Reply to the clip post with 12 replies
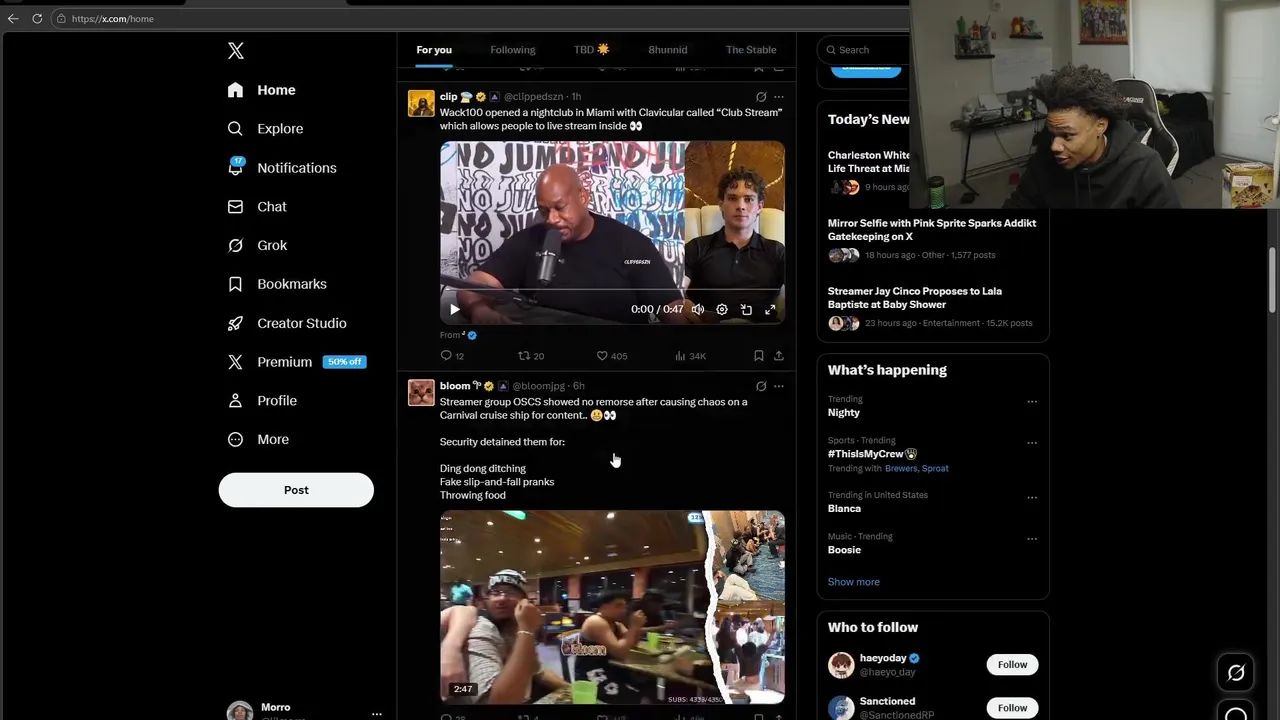 tap(452, 356)
